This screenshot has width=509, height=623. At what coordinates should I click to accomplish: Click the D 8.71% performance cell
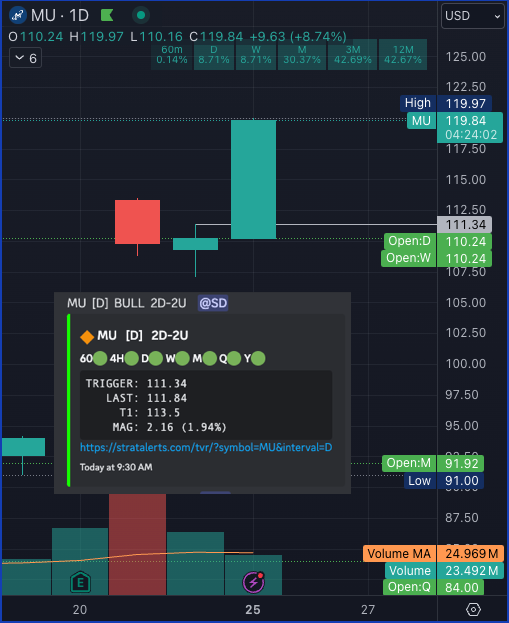(x=214, y=55)
